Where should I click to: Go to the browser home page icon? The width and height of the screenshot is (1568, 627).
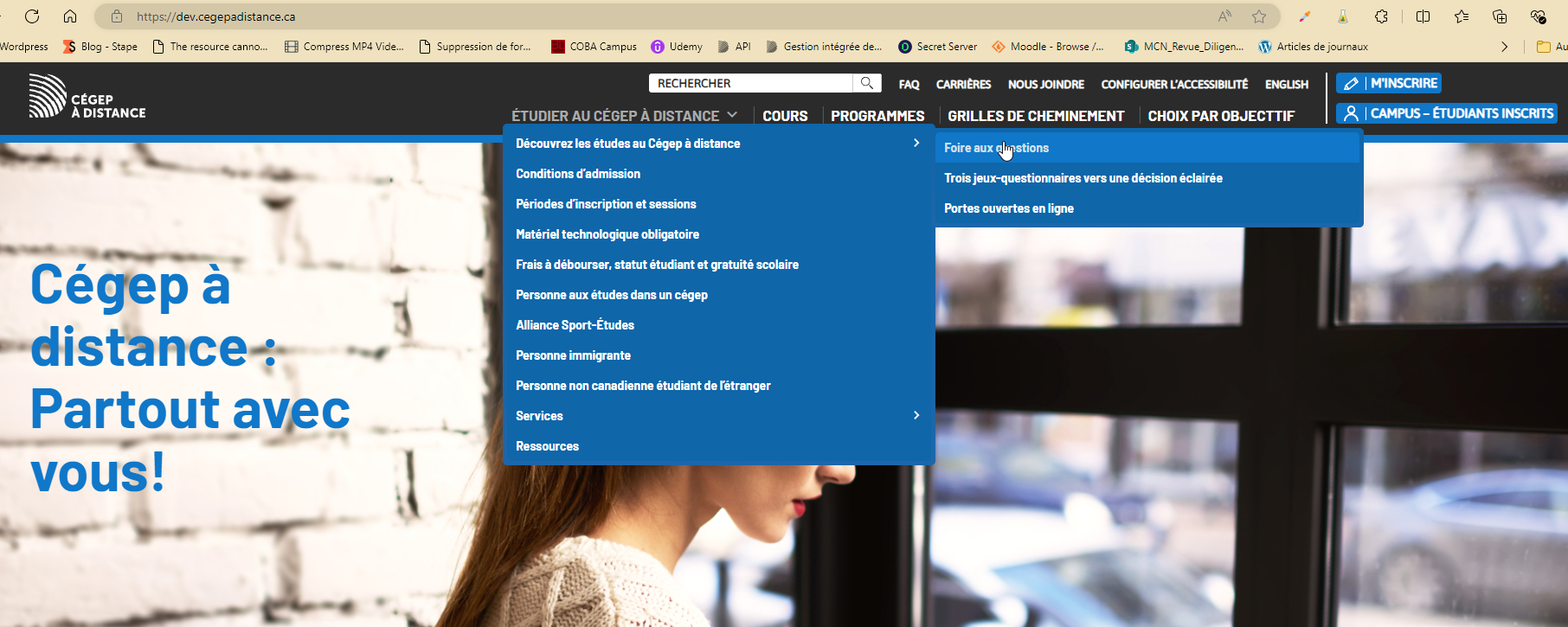70,16
